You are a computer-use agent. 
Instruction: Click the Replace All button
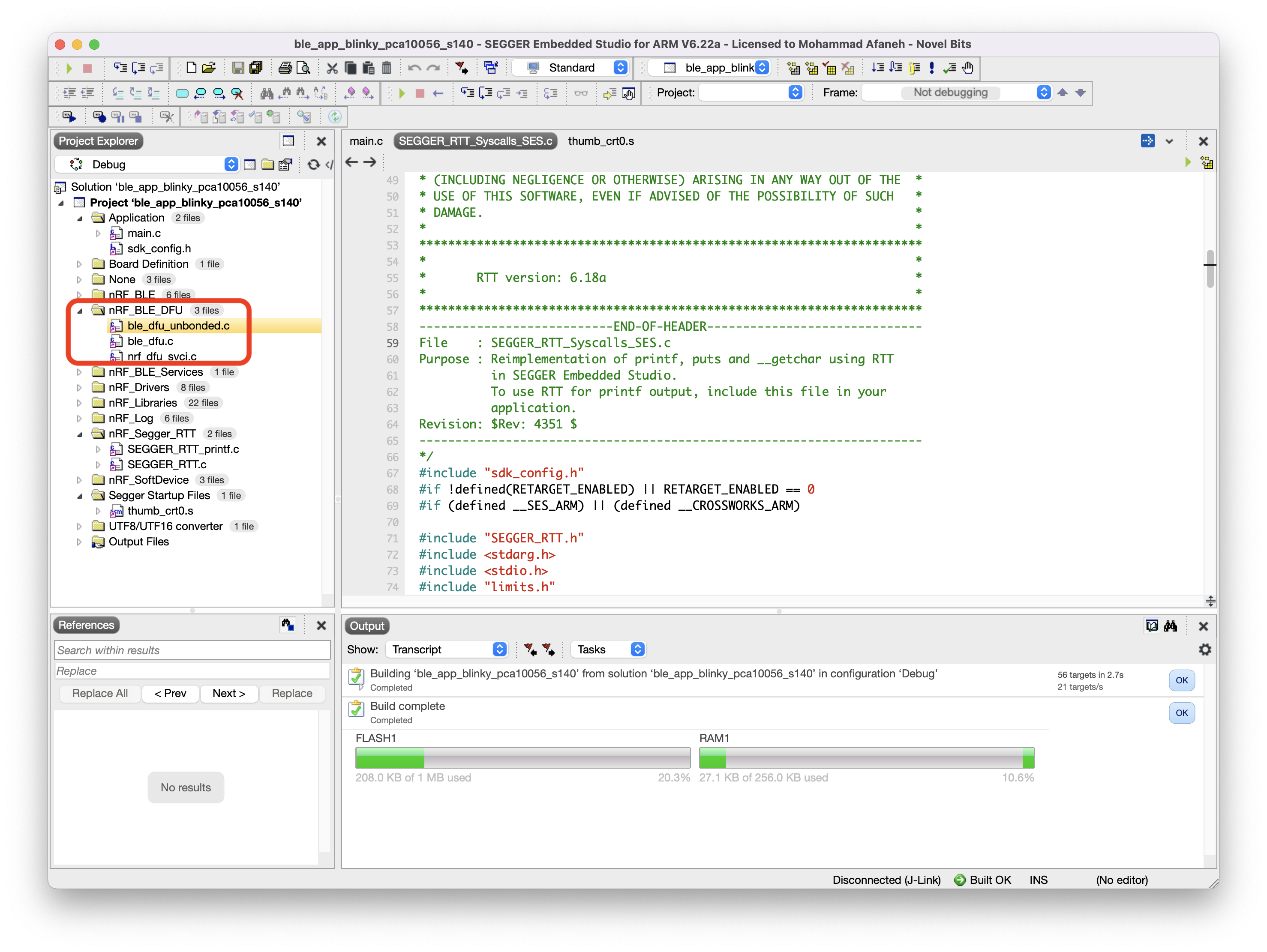[100, 693]
